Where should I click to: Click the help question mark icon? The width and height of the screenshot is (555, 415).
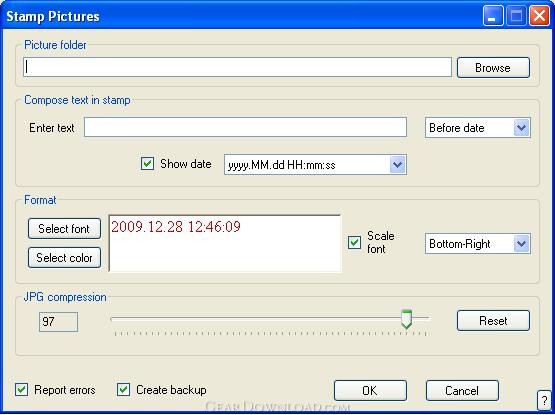click(x=544, y=400)
